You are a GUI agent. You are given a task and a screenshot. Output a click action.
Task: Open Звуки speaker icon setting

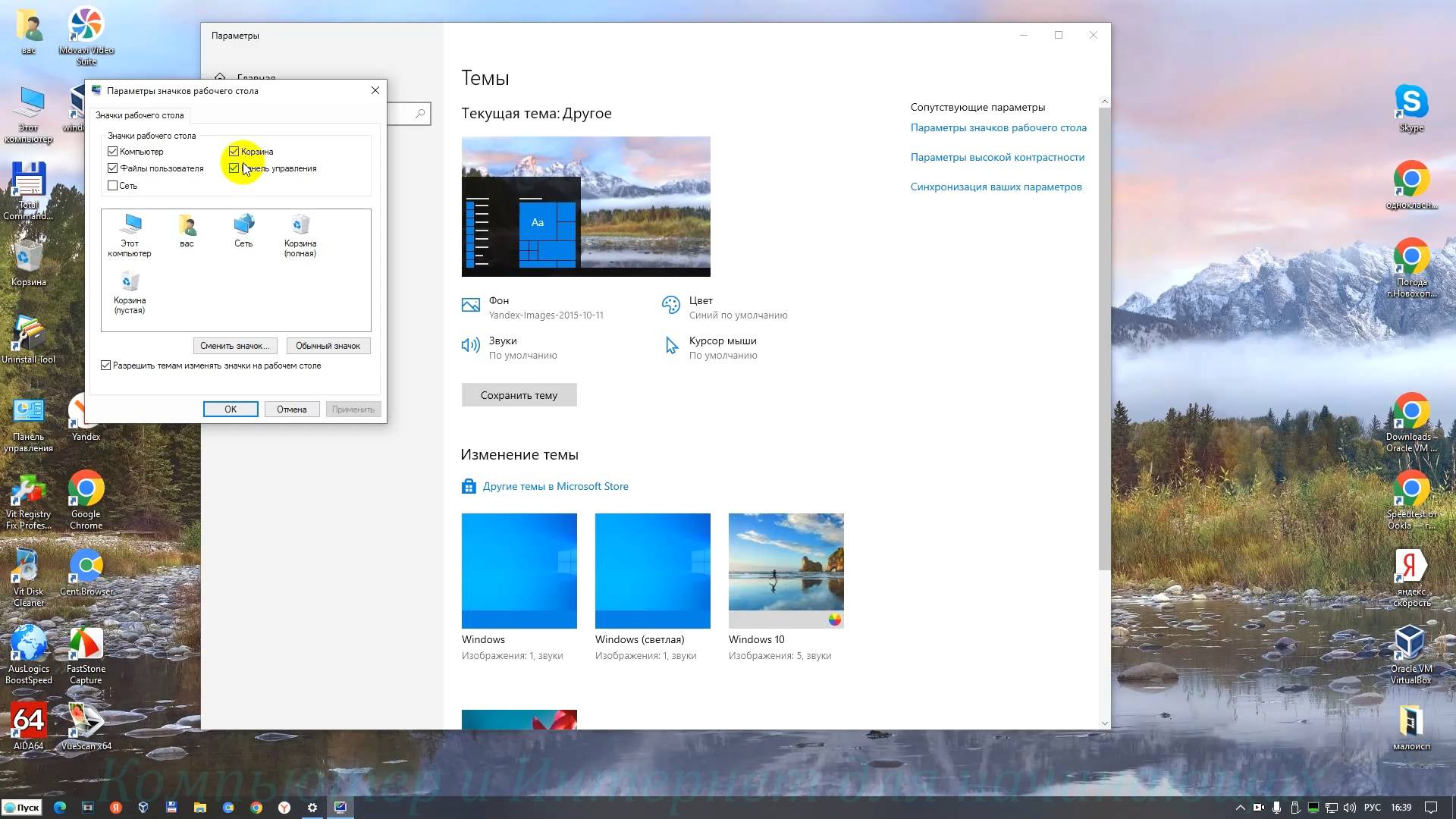pyautogui.click(x=471, y=346)
